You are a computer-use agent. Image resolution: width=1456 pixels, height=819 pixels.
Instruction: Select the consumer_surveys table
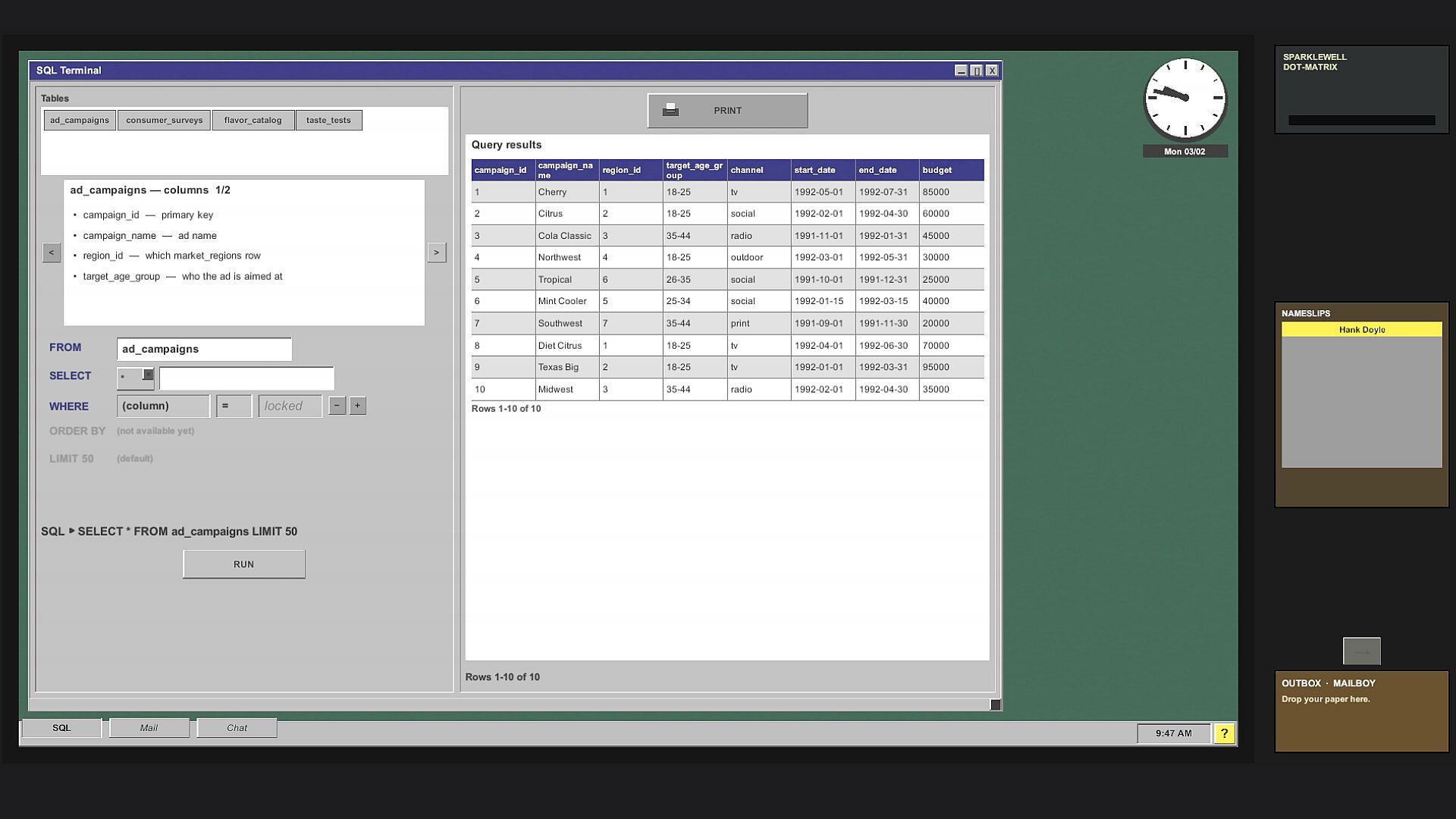[165, 121]
